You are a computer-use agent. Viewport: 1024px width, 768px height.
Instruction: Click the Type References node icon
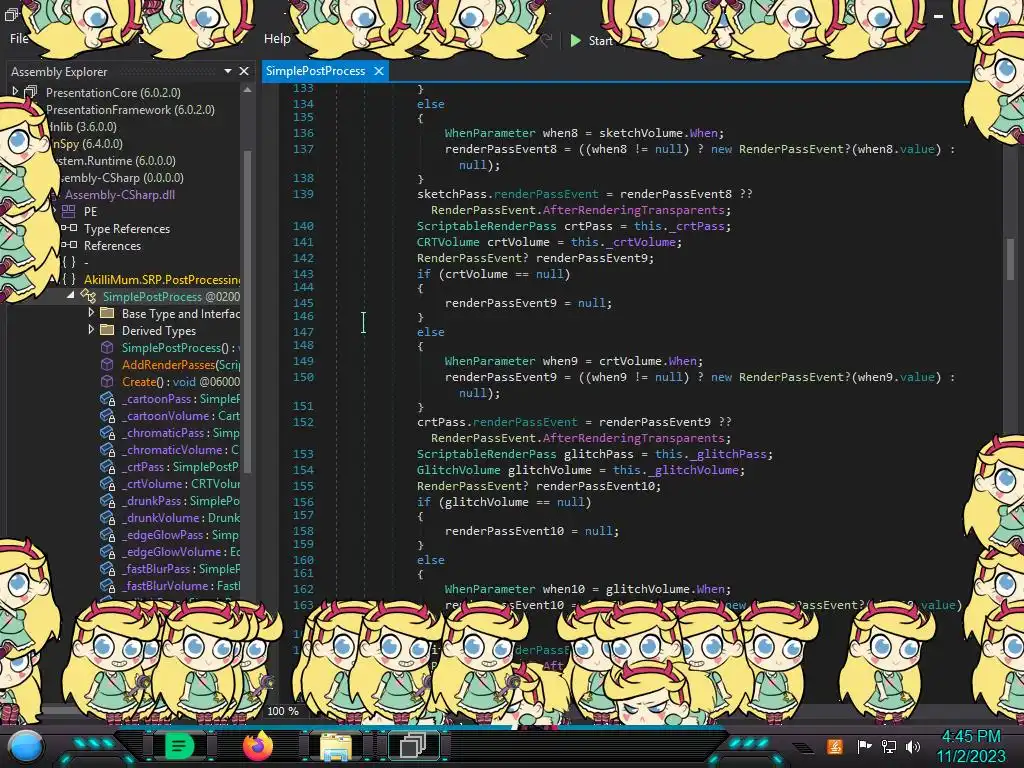point(69,229)
